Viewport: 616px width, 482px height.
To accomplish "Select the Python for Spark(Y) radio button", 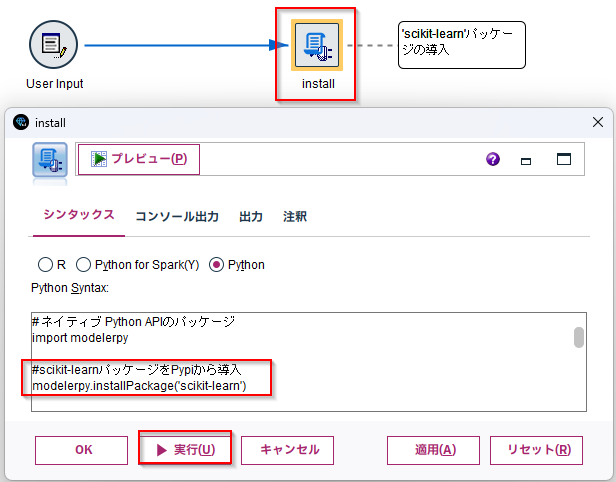I will 83,264.
